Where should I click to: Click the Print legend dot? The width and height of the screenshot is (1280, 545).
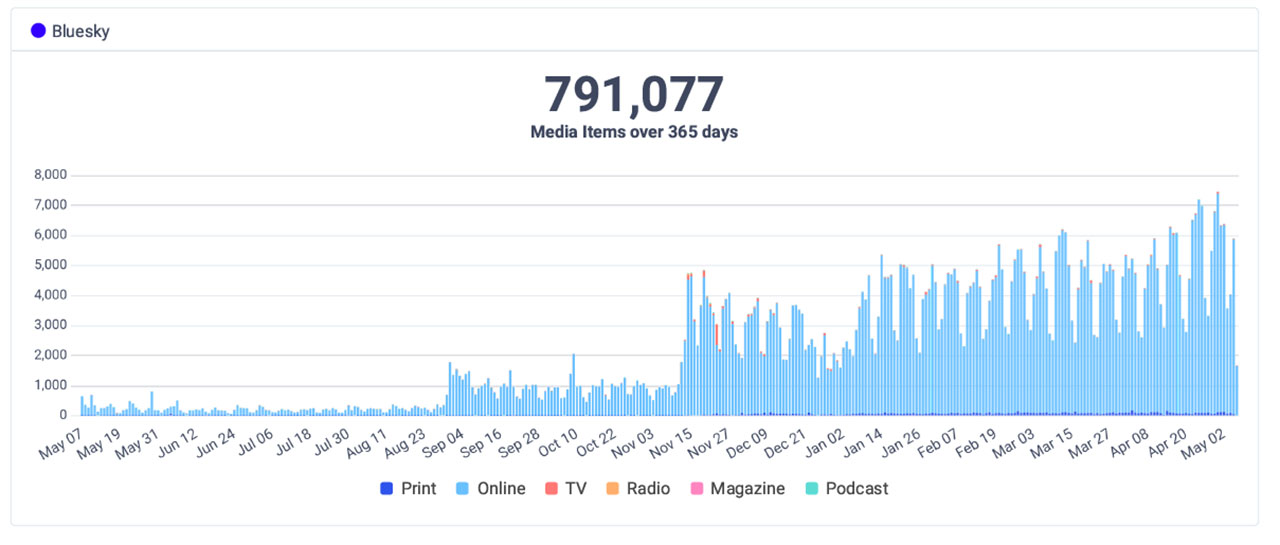[x=386, y=489]
